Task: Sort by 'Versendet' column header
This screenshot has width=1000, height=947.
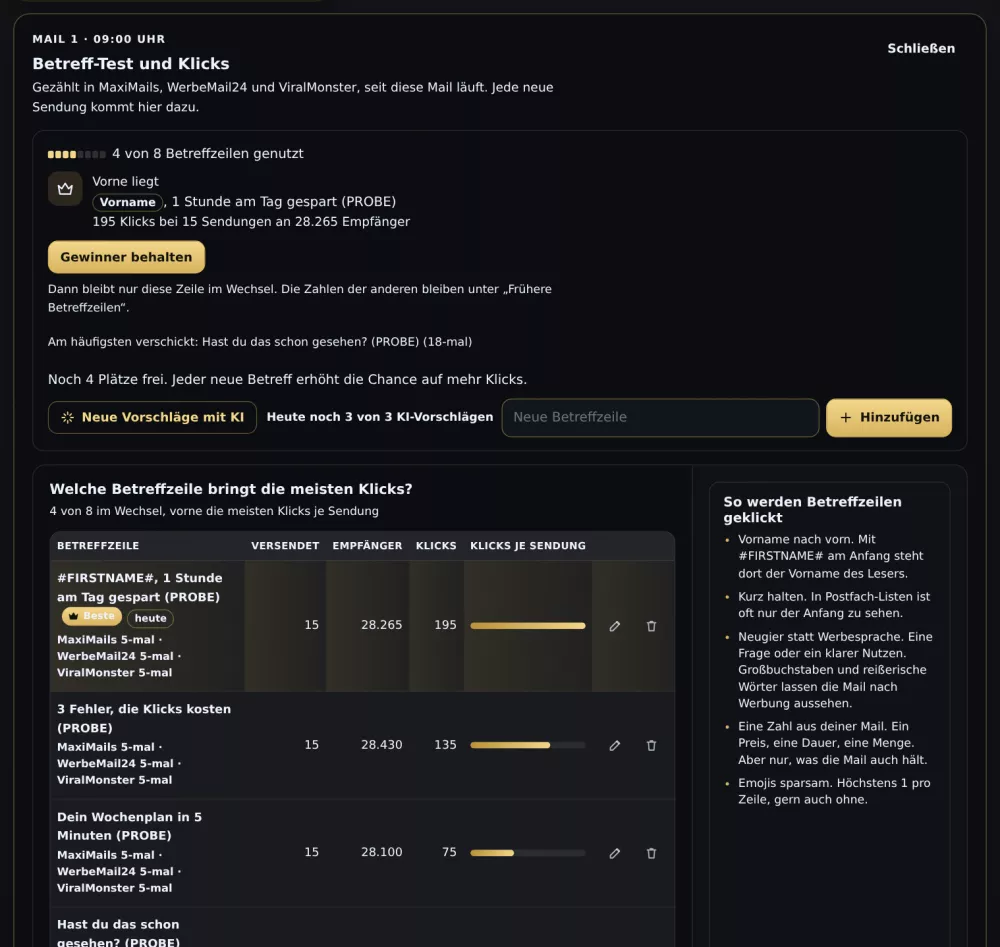Action: (x=284, y=546)
